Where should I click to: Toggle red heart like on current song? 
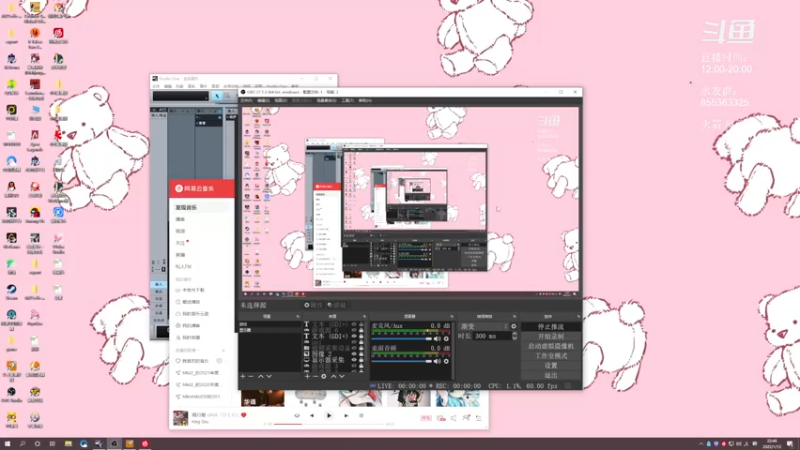click(244, 415)
